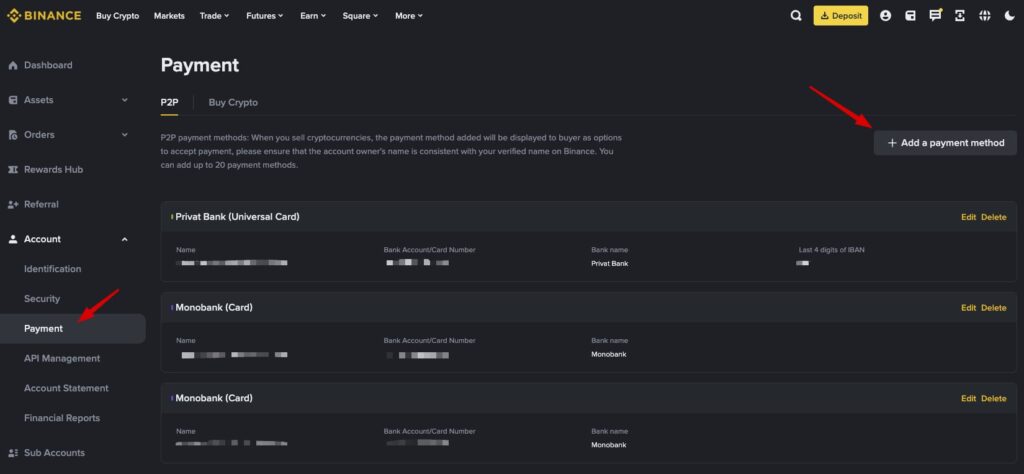
Task: Open the chat messages icon in the header
Action: (x=935, y=16)
